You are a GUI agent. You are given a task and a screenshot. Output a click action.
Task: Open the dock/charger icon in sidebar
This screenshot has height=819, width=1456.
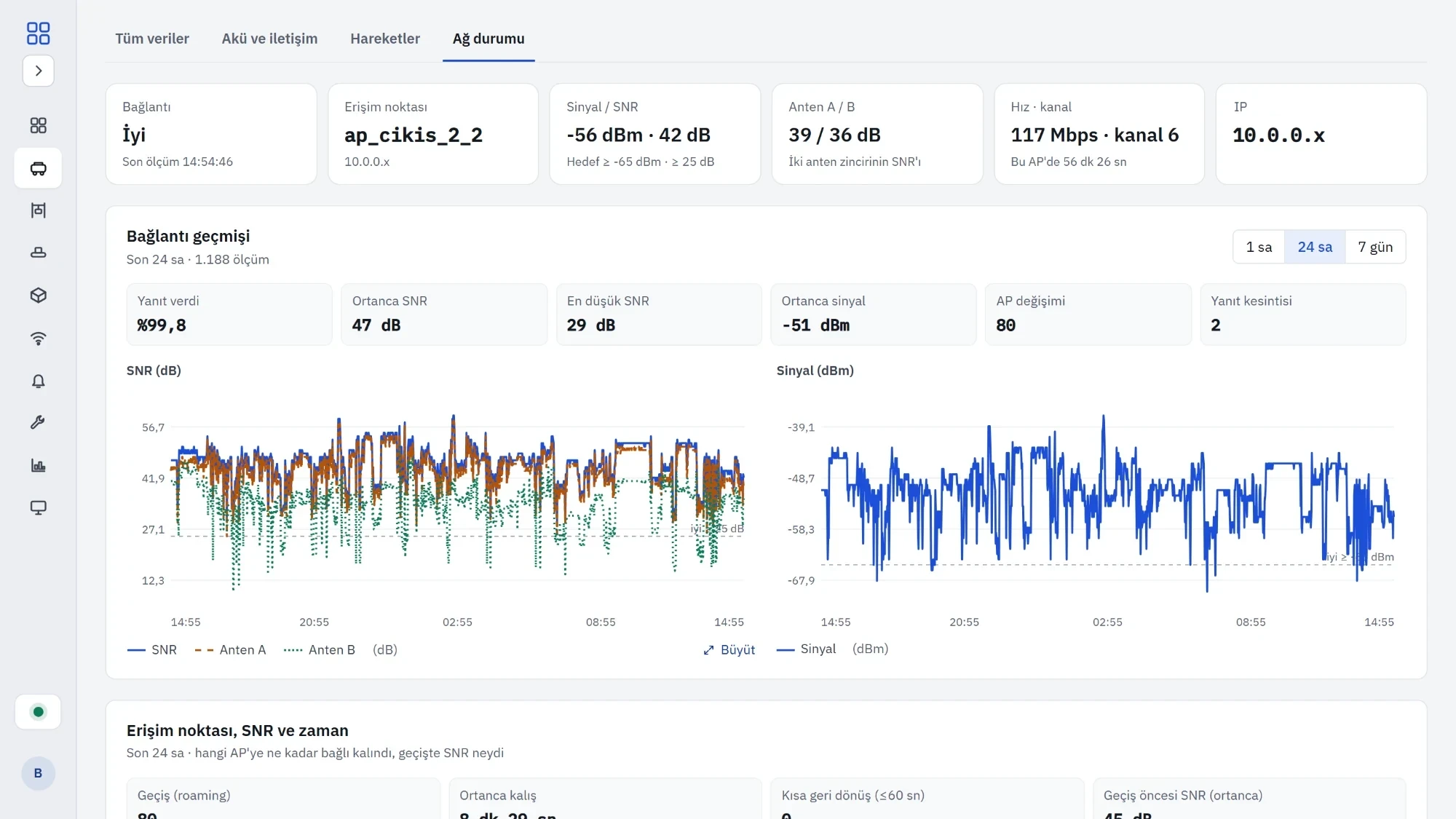(x=39, y=253)
